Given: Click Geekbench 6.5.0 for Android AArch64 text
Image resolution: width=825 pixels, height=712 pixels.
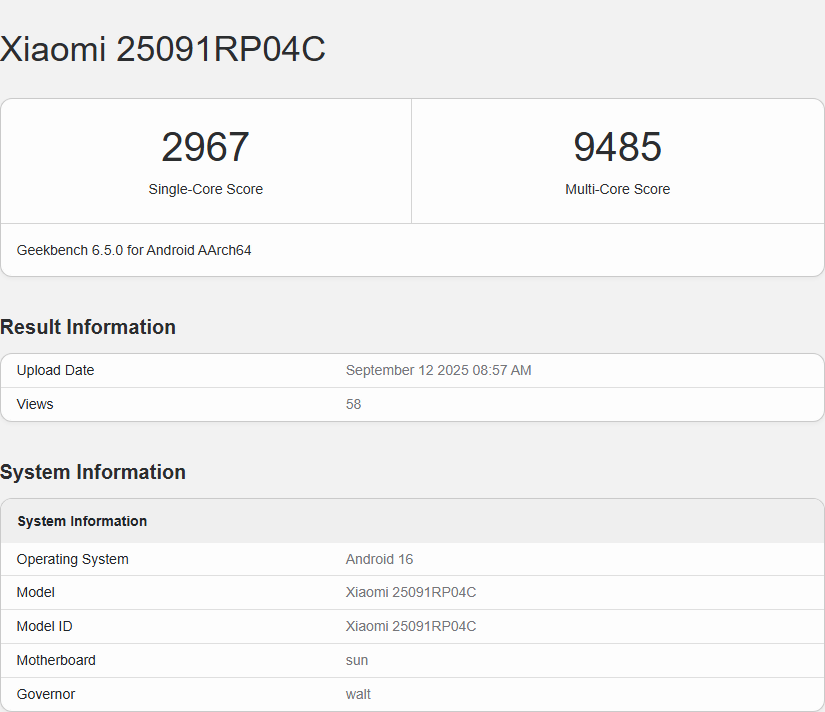Looking at the screenshot, I should (x=134, y=250).
